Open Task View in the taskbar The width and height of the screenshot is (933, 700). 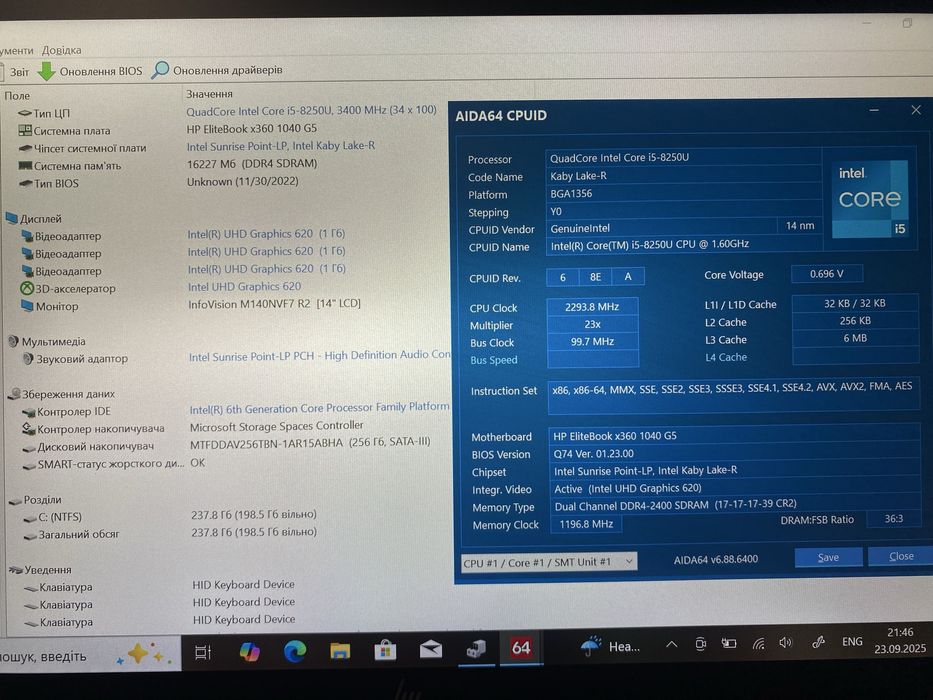click(x=203, y=652)
